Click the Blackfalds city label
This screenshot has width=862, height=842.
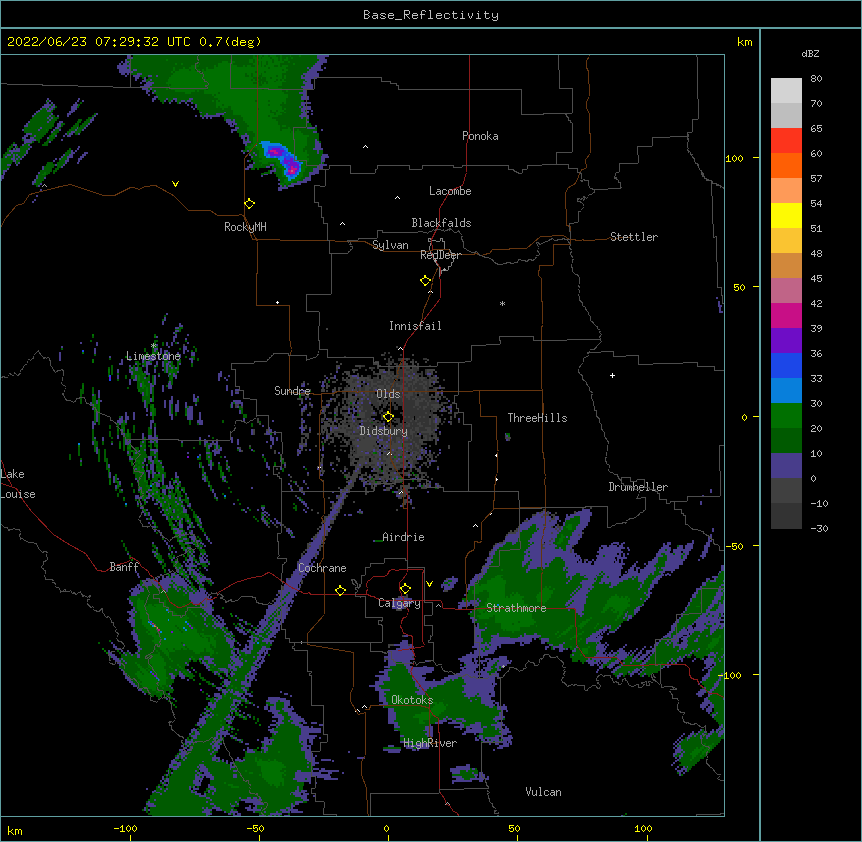click(x=441, y=223)
